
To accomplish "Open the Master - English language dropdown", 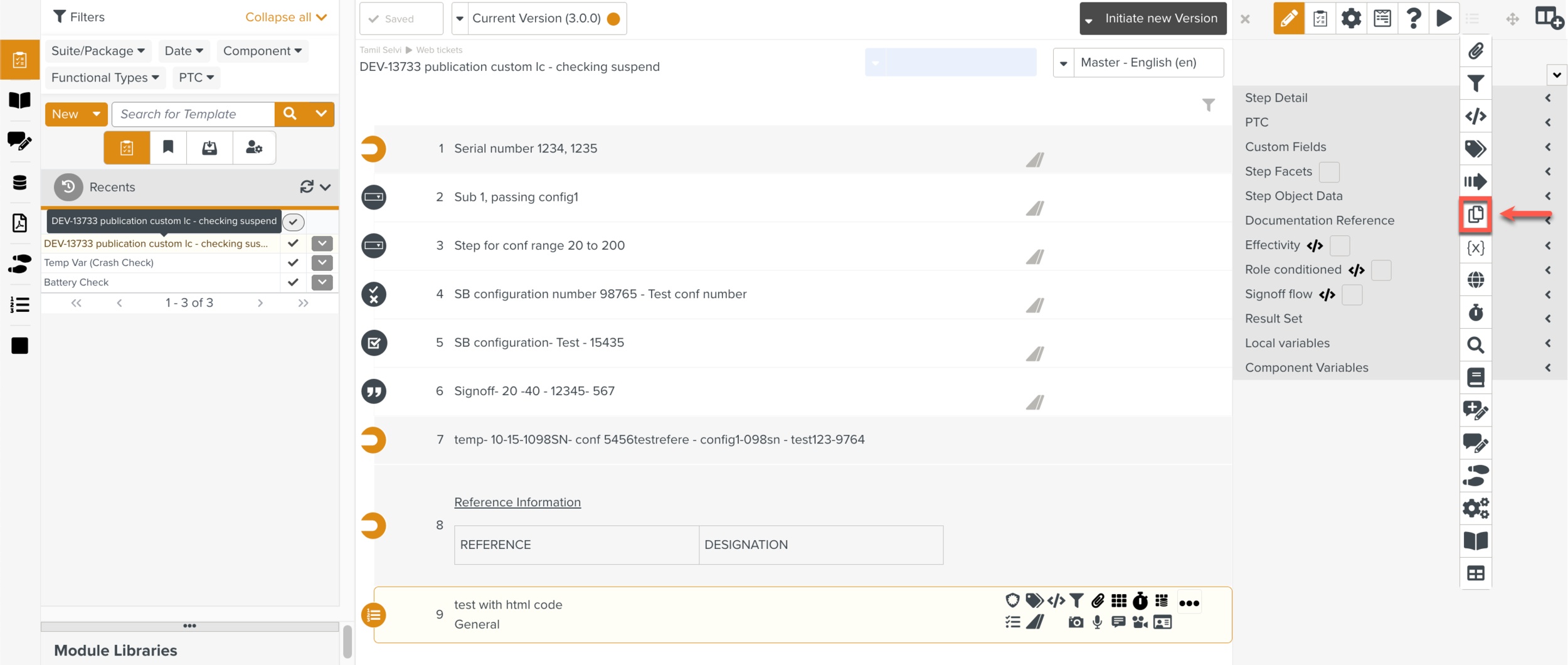I will click(x=1138, y=63).
